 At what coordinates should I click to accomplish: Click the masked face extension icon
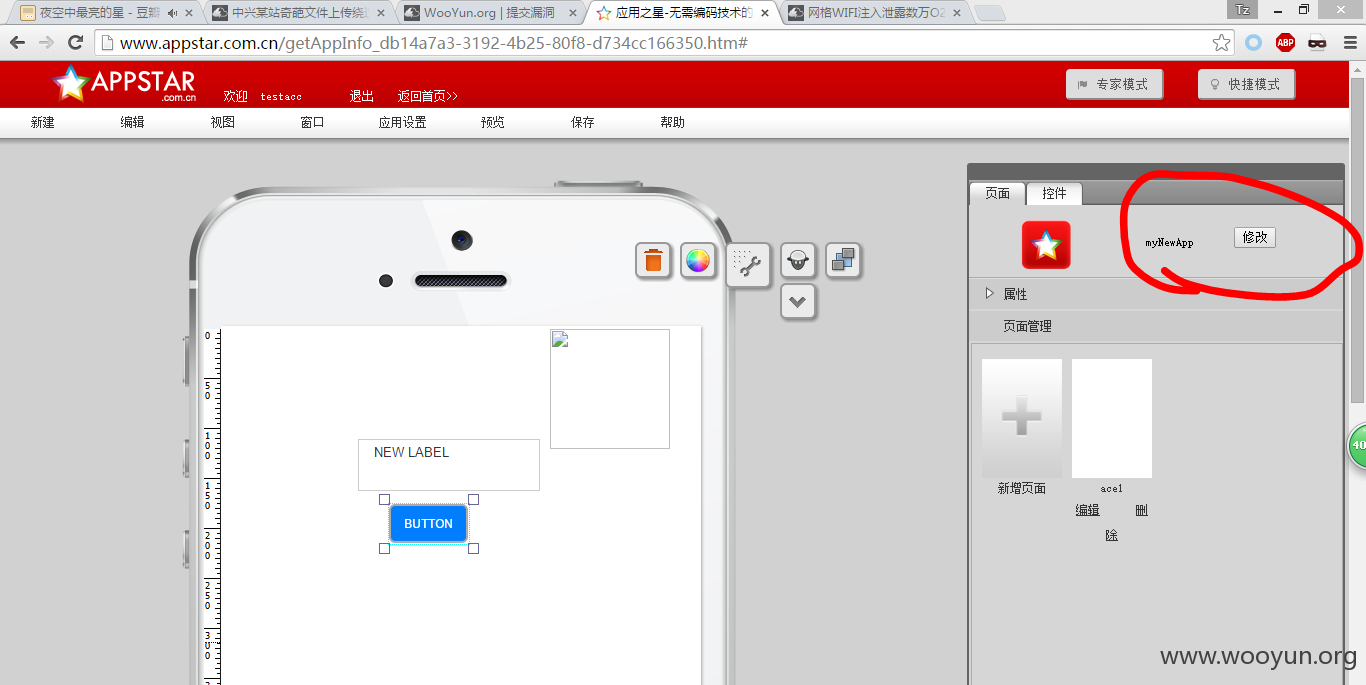click(x=1317, y=42)
